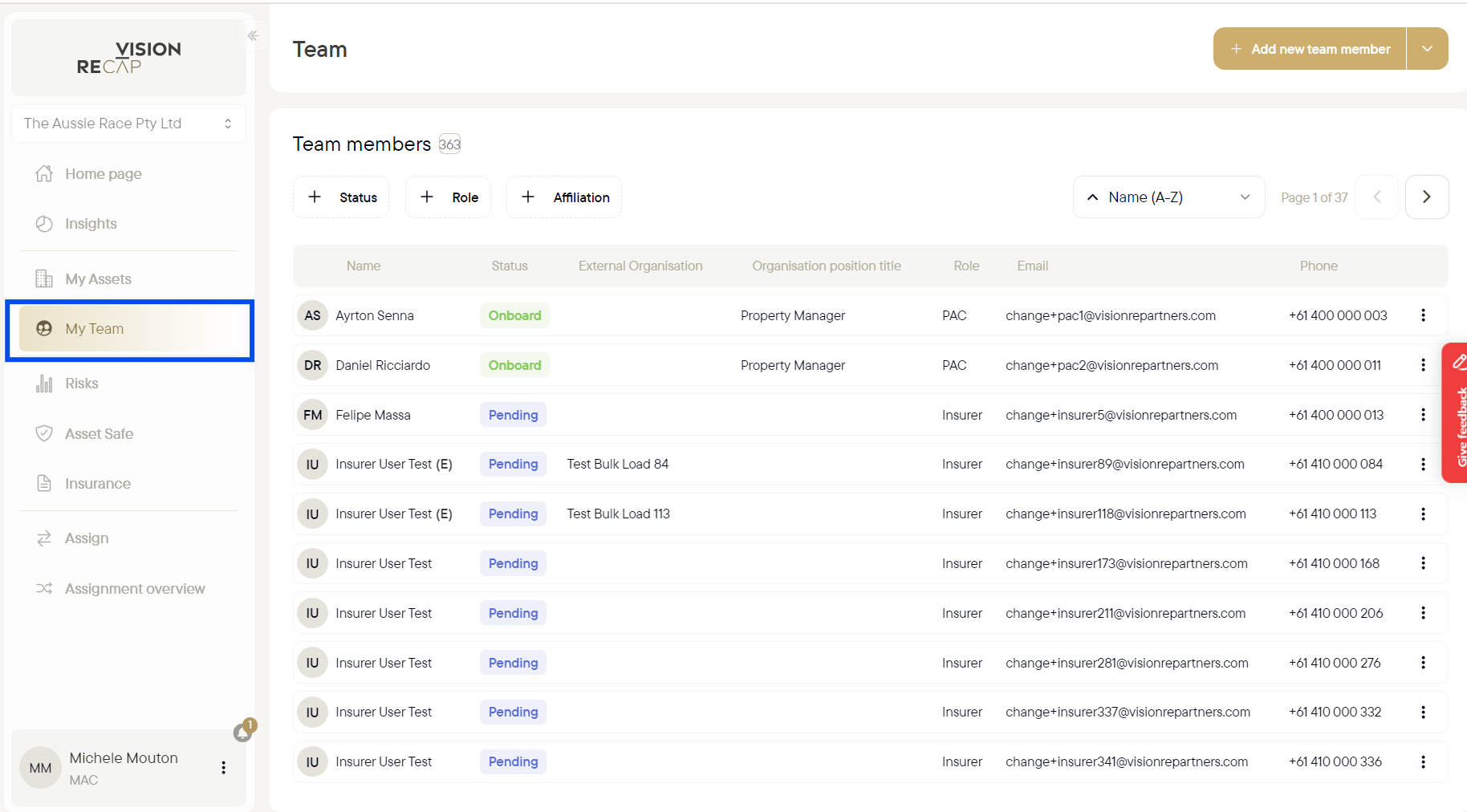Click Felipe Massa's Pending status badge

pos(513,415)
